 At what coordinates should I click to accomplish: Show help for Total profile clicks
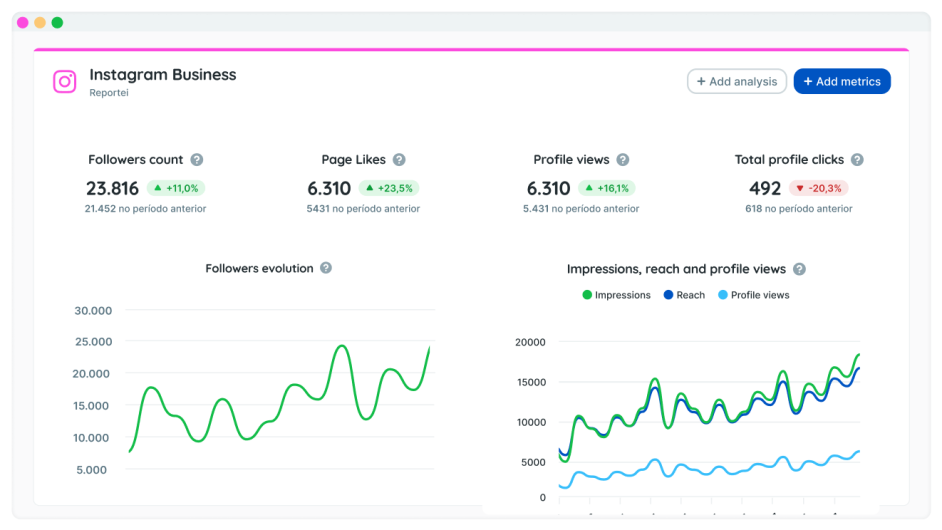(857, 160)
